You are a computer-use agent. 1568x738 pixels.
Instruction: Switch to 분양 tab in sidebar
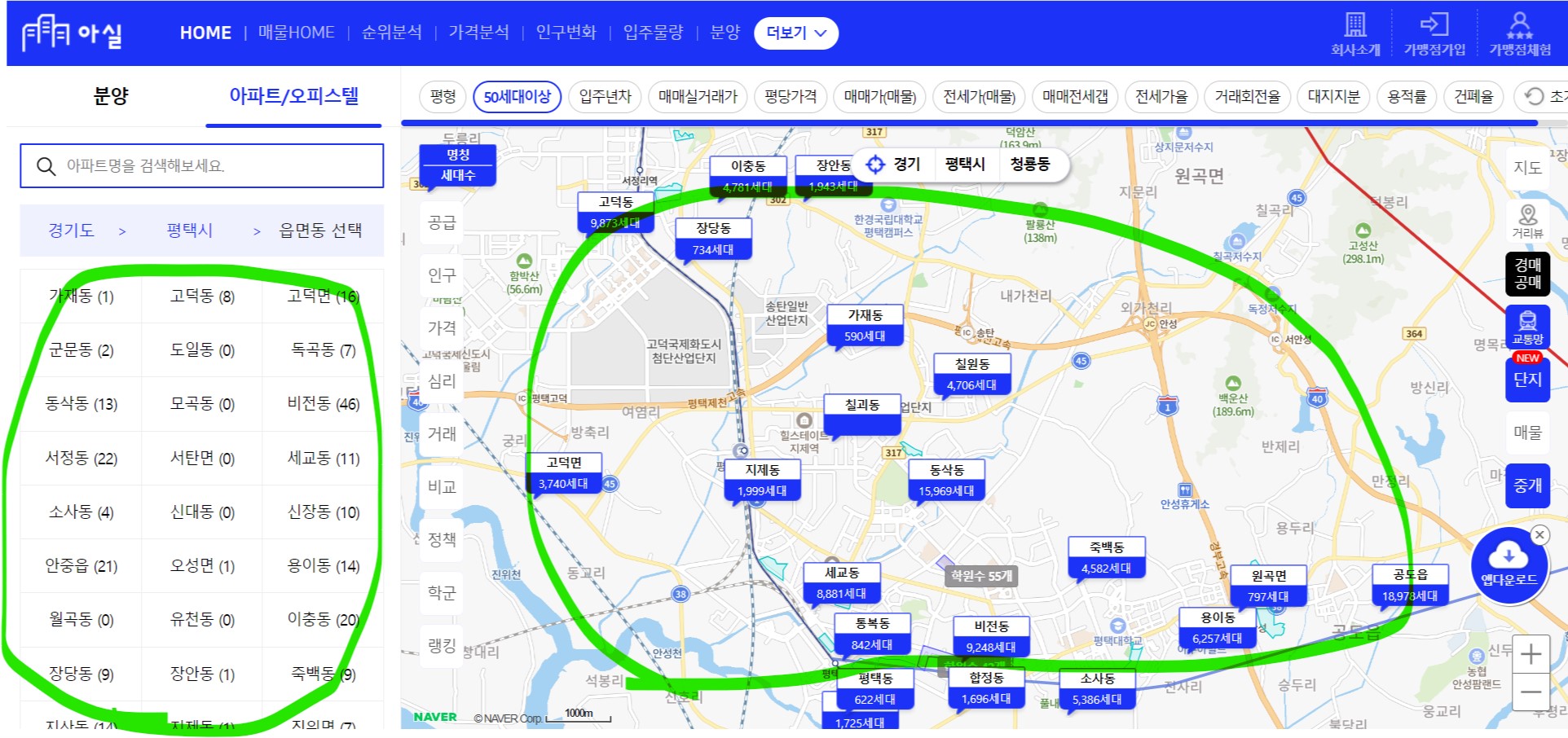(111, 96)
